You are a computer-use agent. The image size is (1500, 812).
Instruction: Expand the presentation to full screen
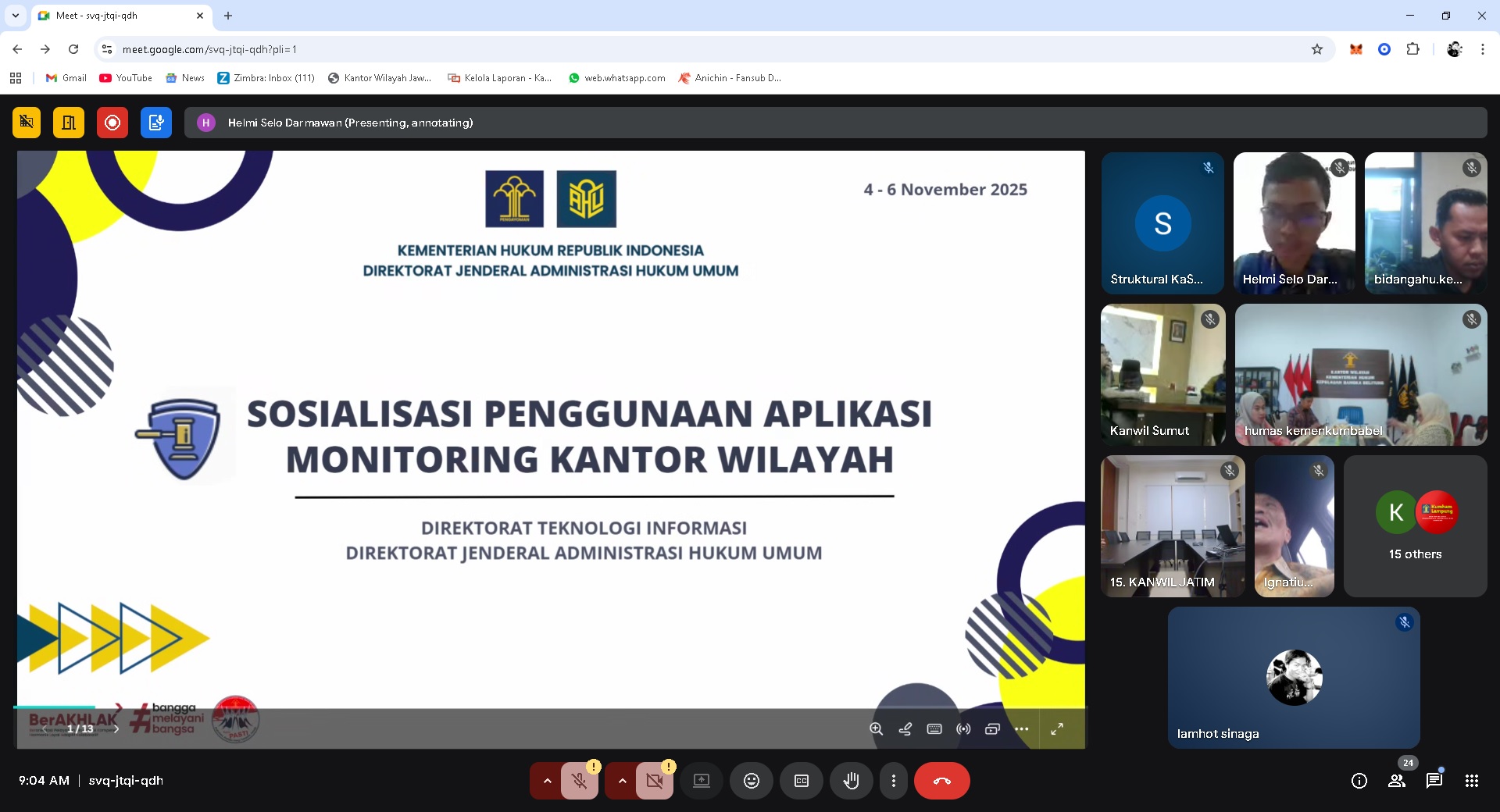tap(1057, 729)
